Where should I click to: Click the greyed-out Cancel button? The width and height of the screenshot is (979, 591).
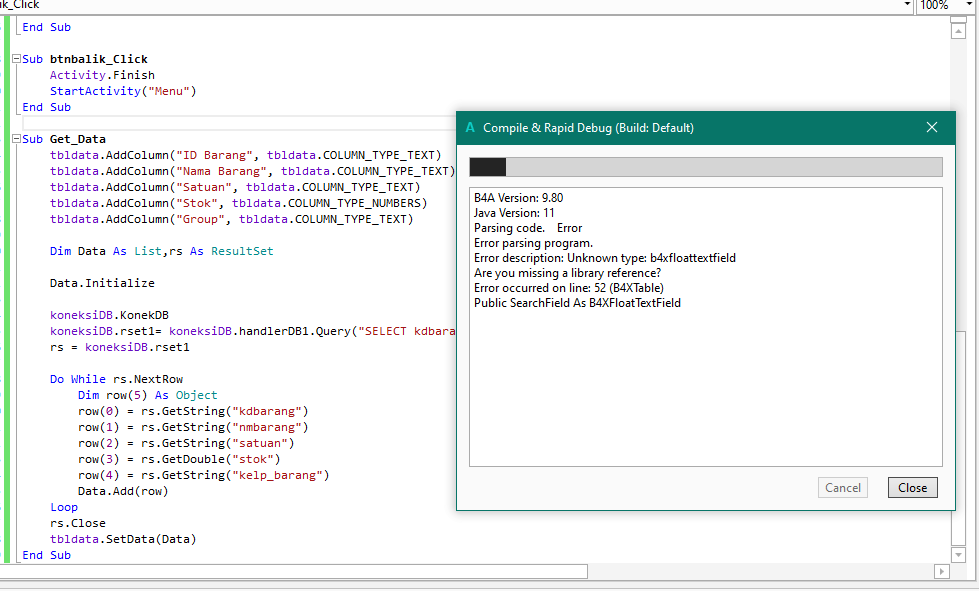click(x=842, y=488)
